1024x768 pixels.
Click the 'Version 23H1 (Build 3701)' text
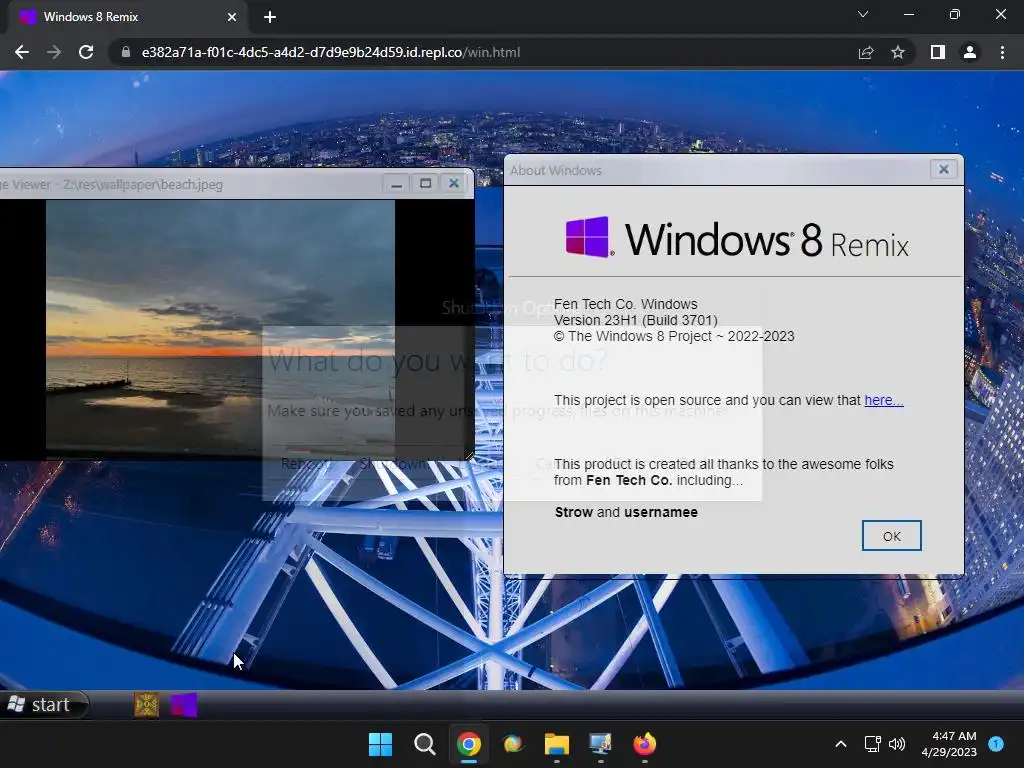click(635, 320)
